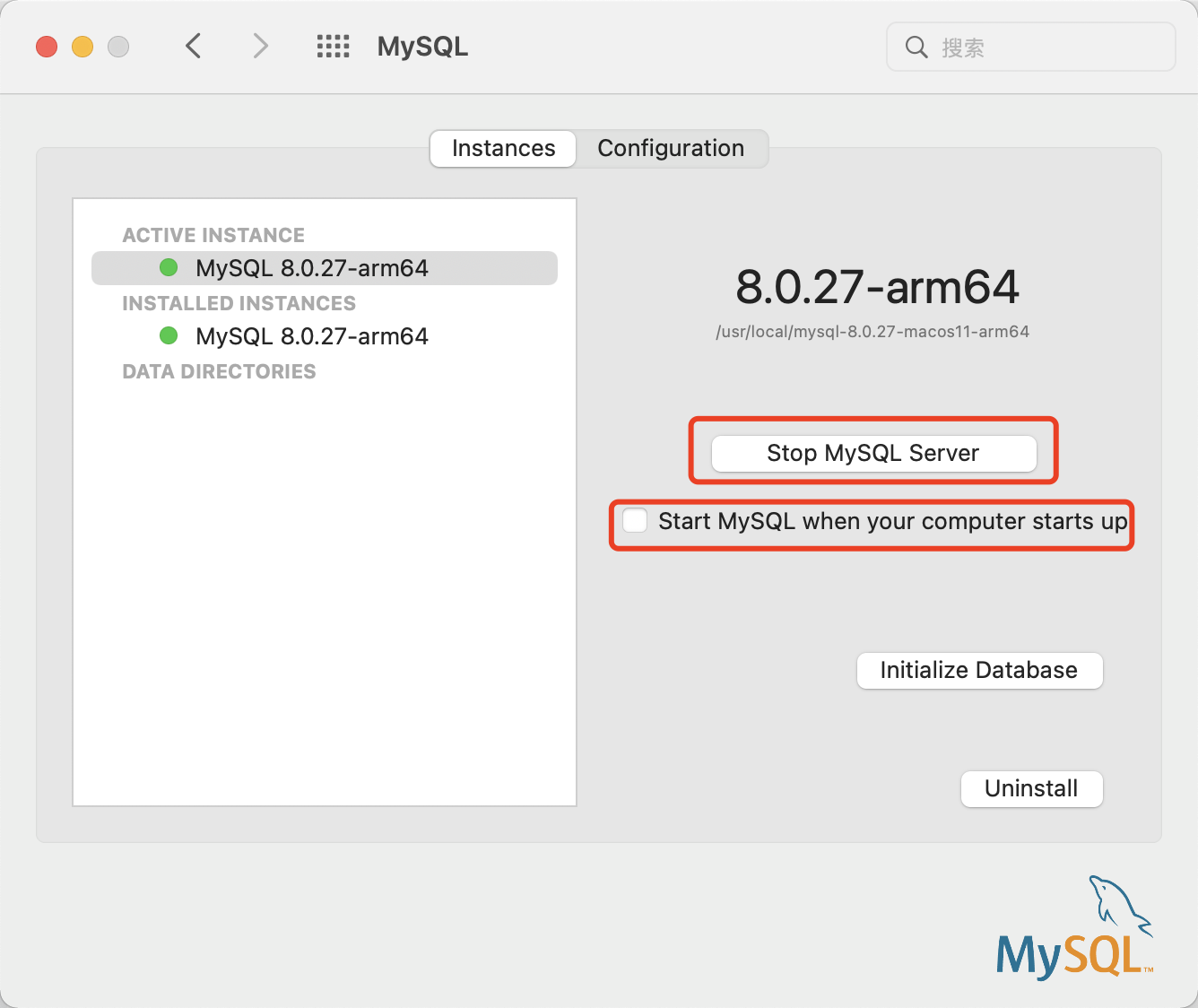Select MySQL 8.0.27-arm64 under Active Instance
Screen dimensions: 1198x1008
pyautogui.click(x=312, y=266)
